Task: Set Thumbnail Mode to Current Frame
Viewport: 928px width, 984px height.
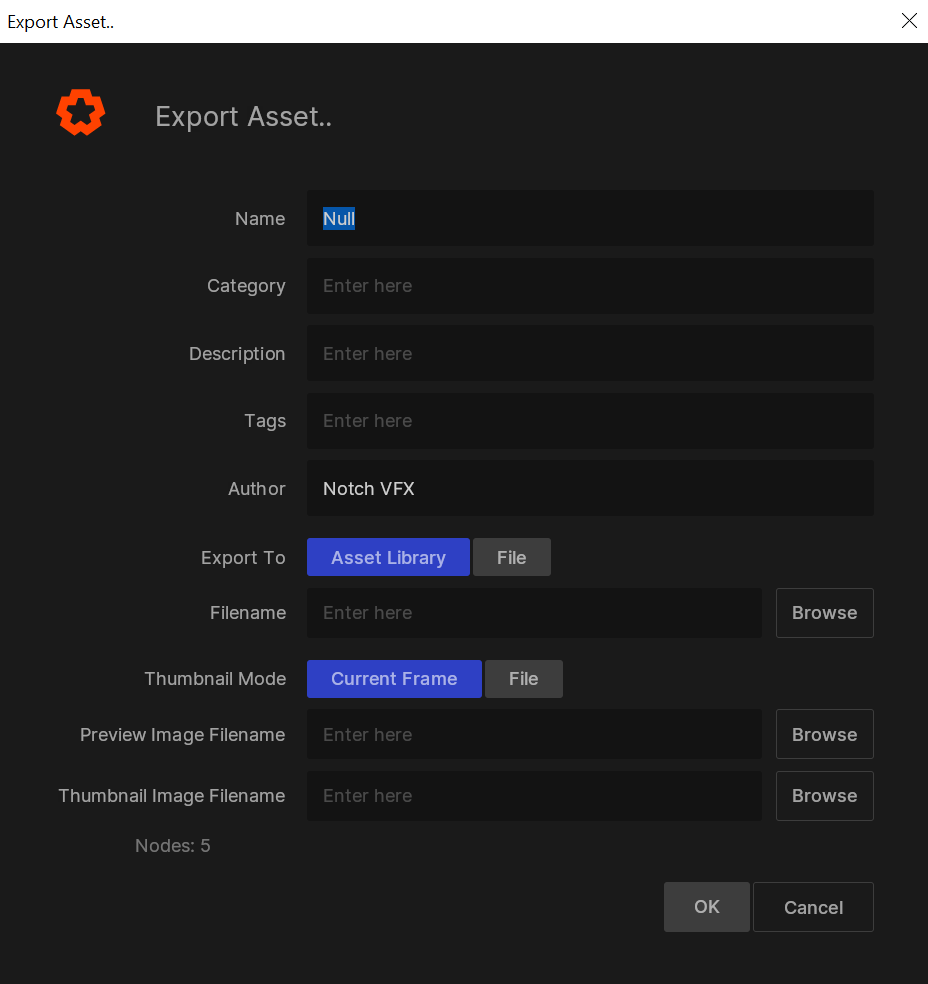Action: [394, 678]
